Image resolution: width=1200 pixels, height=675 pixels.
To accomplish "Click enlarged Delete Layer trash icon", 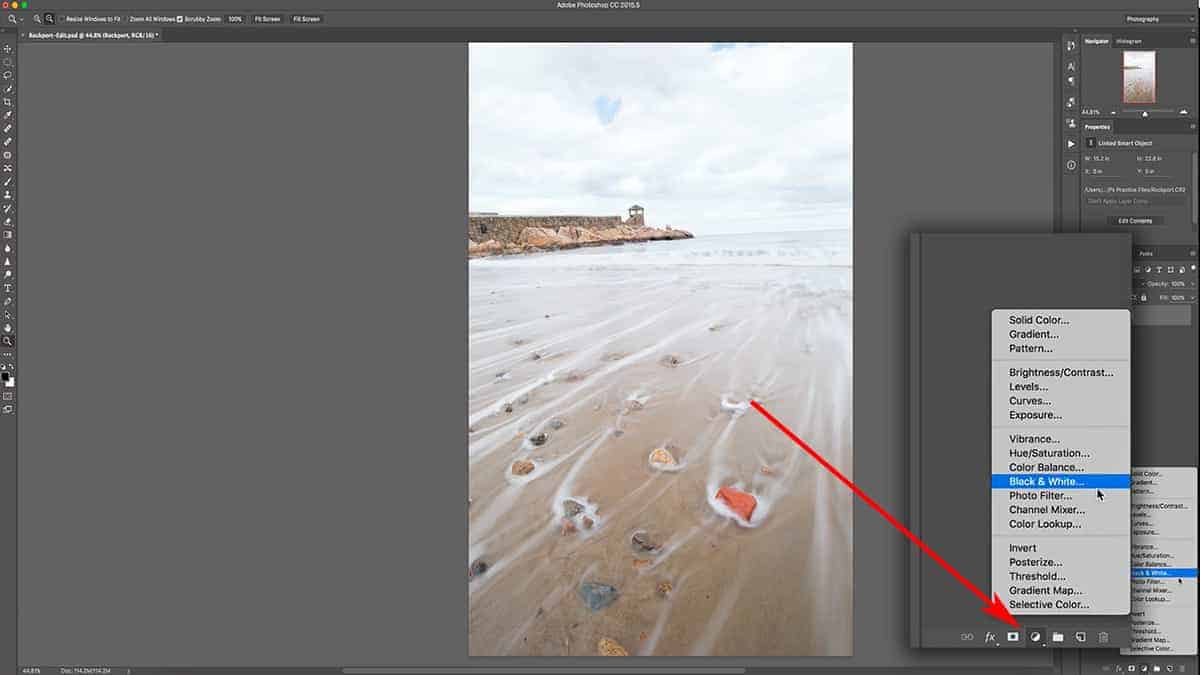I will [1104, 636].
